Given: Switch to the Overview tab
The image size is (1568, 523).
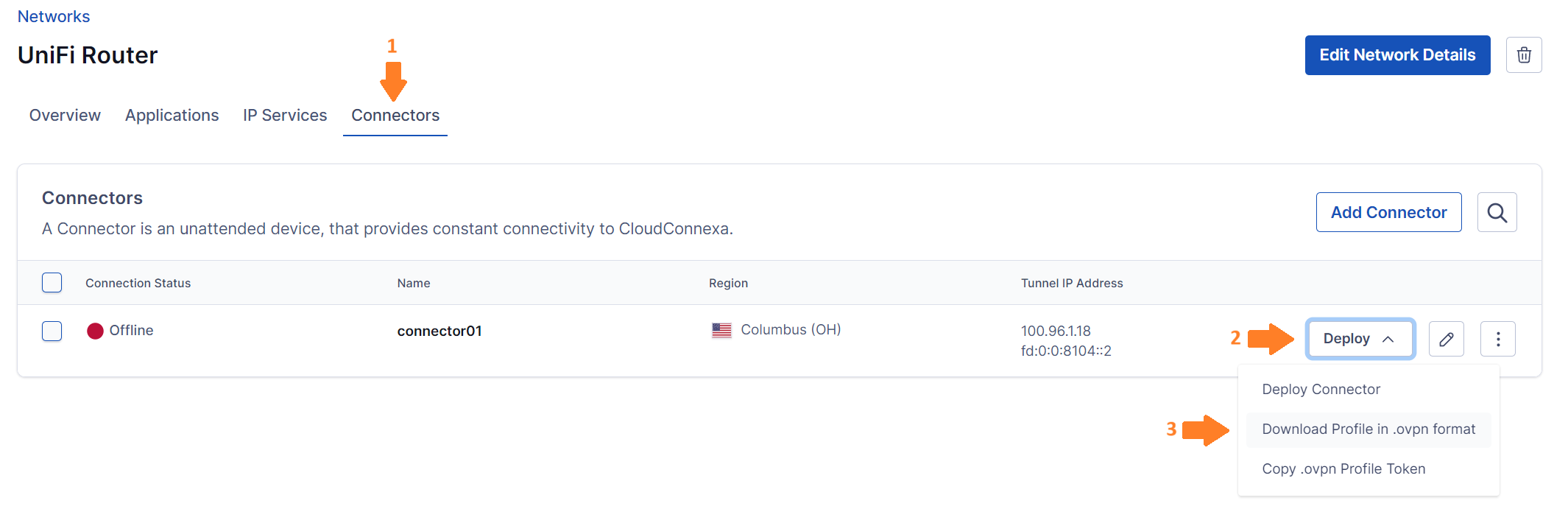Looking at the screenshot, I should click(65, 116).
